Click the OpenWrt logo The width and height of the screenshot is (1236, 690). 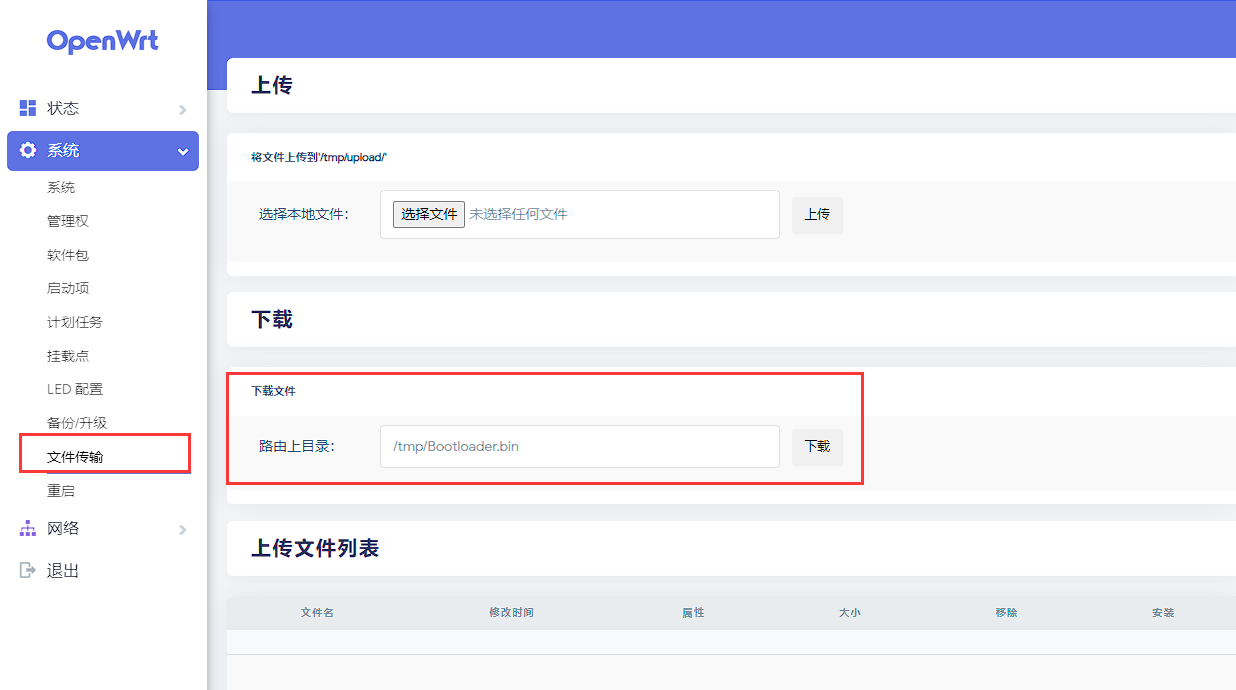[x=102, y=41]
